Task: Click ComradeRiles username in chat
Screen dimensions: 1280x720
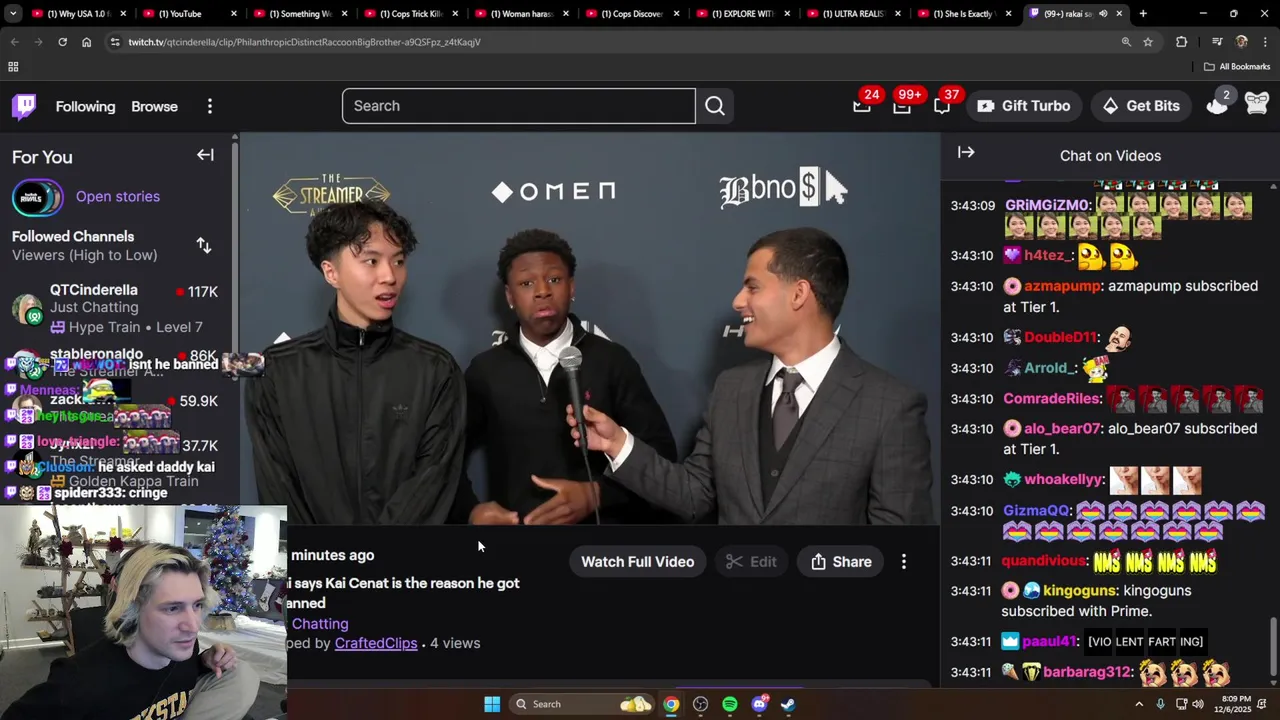Action: point(1052,399)
